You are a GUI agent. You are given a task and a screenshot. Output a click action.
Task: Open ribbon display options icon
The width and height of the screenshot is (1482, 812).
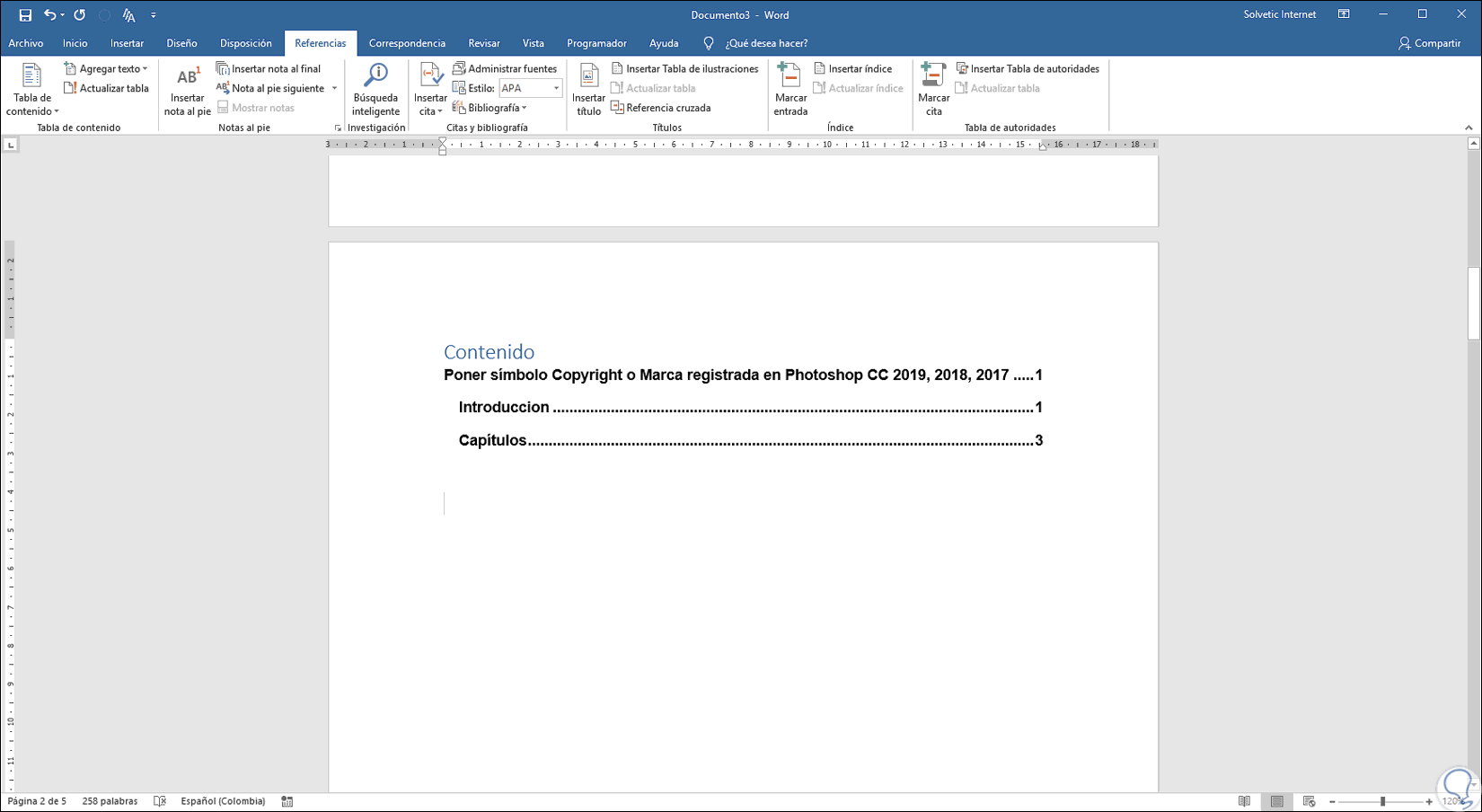1344,14
